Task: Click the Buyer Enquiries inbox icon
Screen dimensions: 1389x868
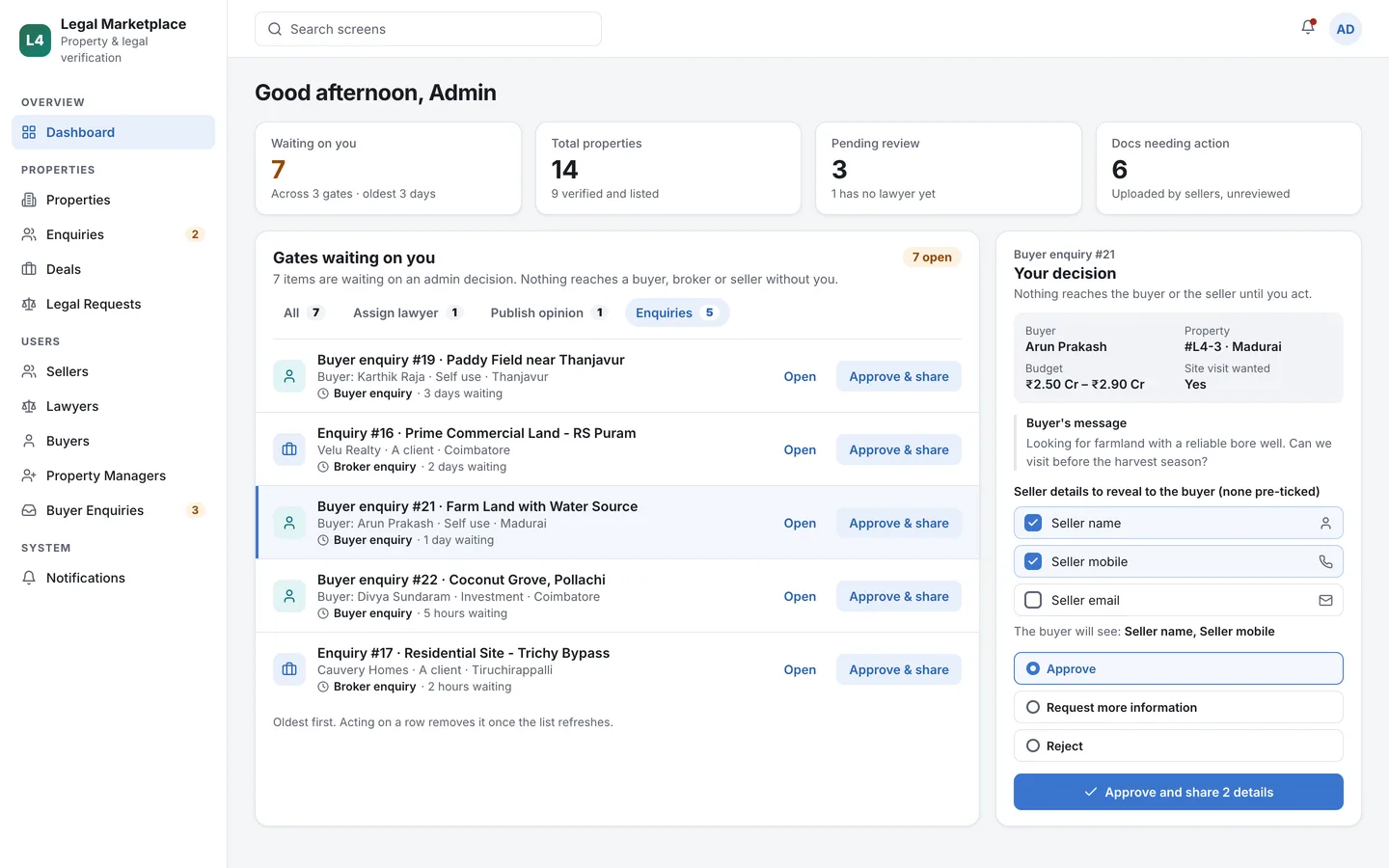Action: tap(29, 510)
